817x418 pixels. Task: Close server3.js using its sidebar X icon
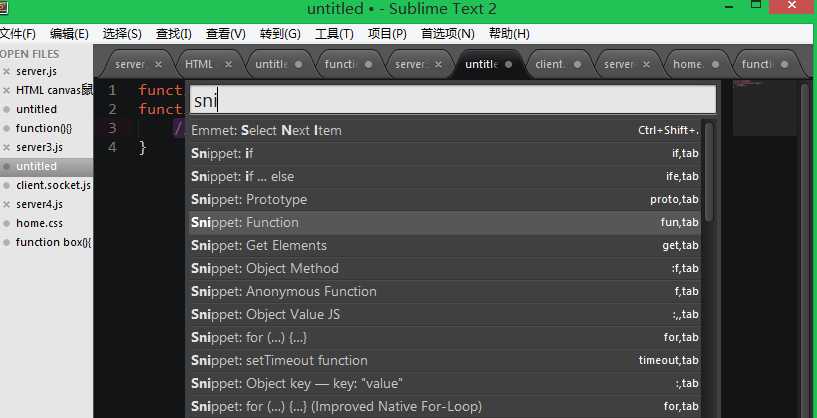[x=6, y=147]
